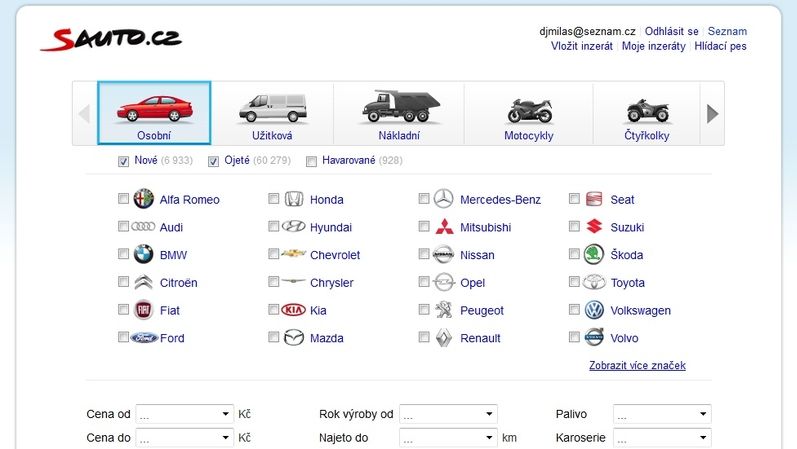Click the Fiat badge logo
Viewport: 797px width, 449px height.
click(143, 310)
